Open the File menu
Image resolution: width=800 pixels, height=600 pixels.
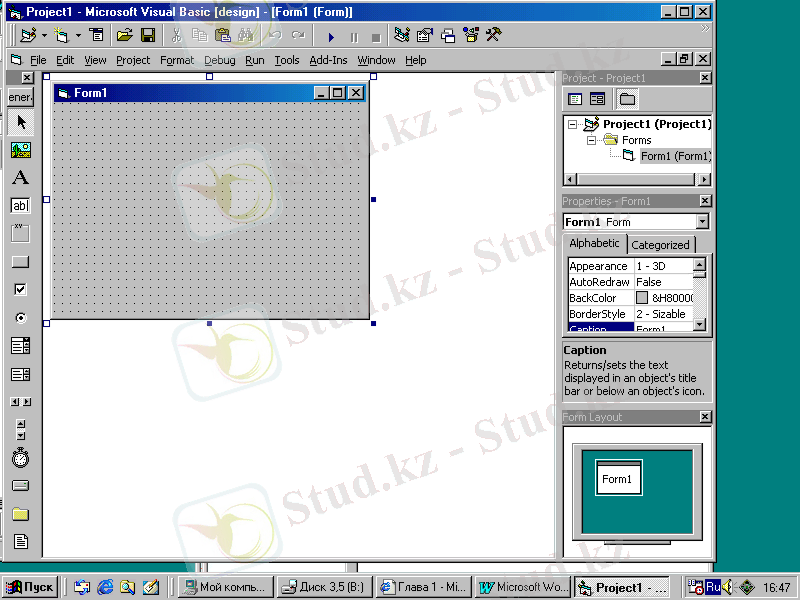pos(38,60)
